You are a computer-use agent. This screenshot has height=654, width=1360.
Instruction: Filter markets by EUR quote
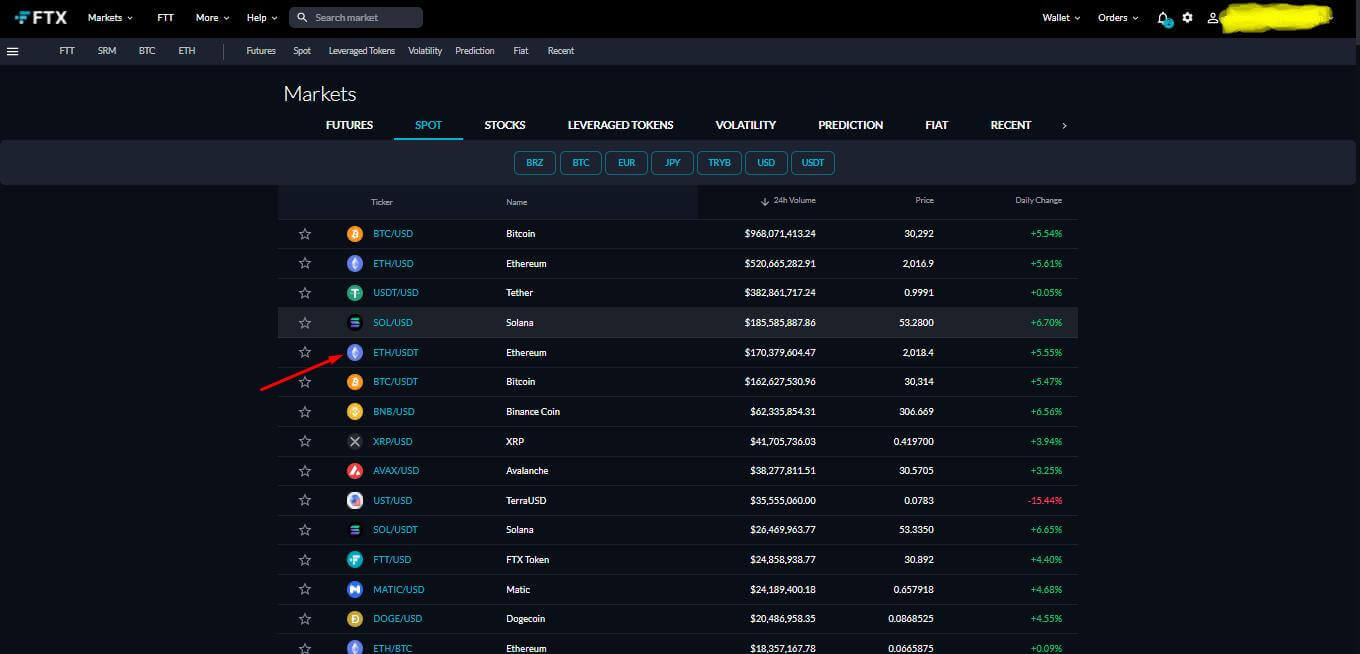coord(626,163)
